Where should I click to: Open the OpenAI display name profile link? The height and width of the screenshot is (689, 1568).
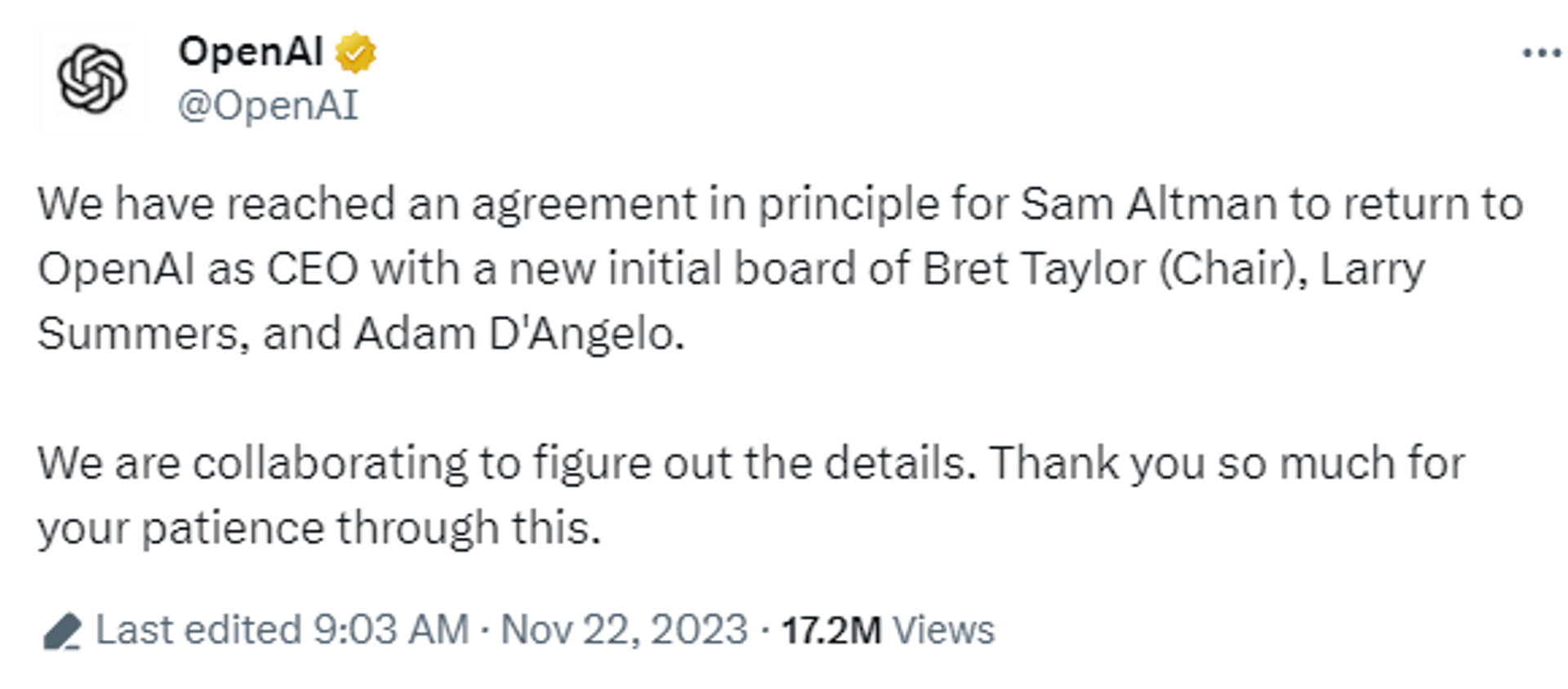click(251, 51)
